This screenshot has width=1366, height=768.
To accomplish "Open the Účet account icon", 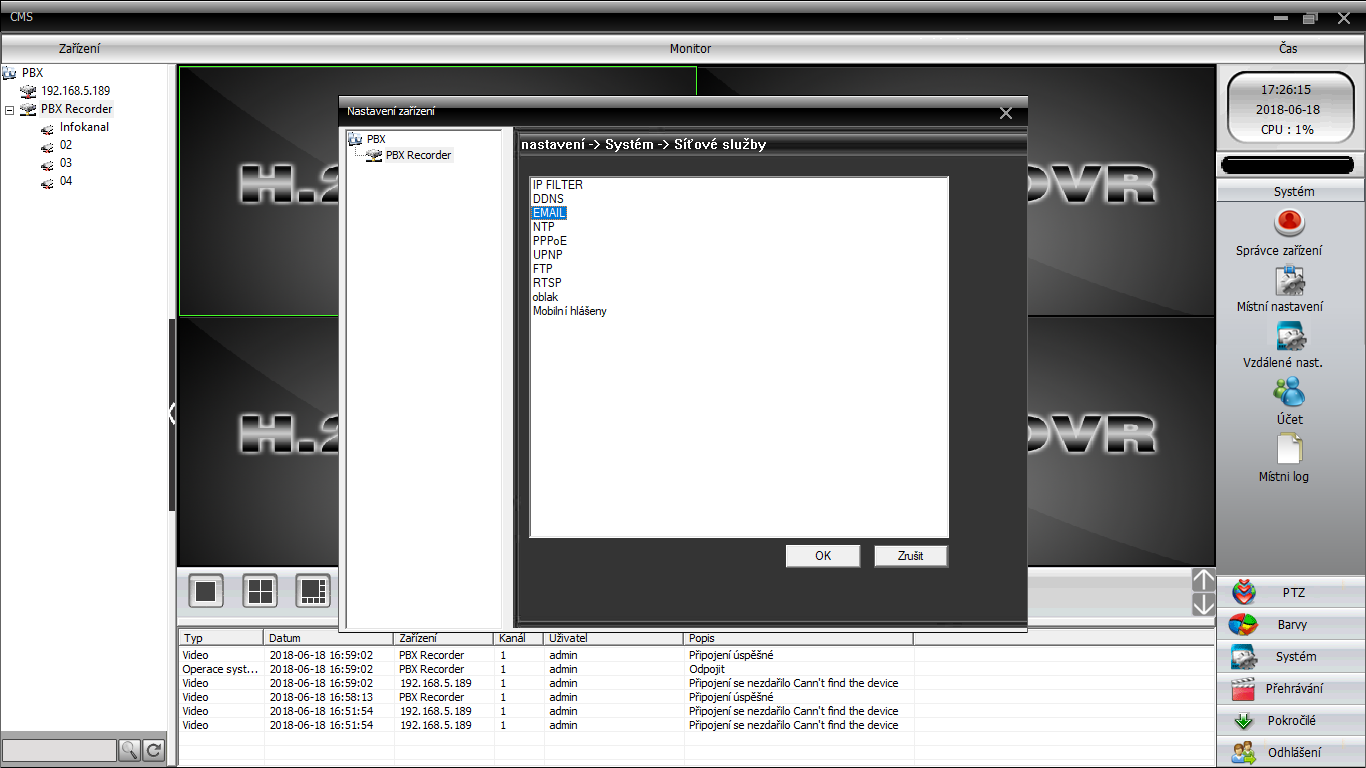I will pyautogui.click(x=1289, y=392).
